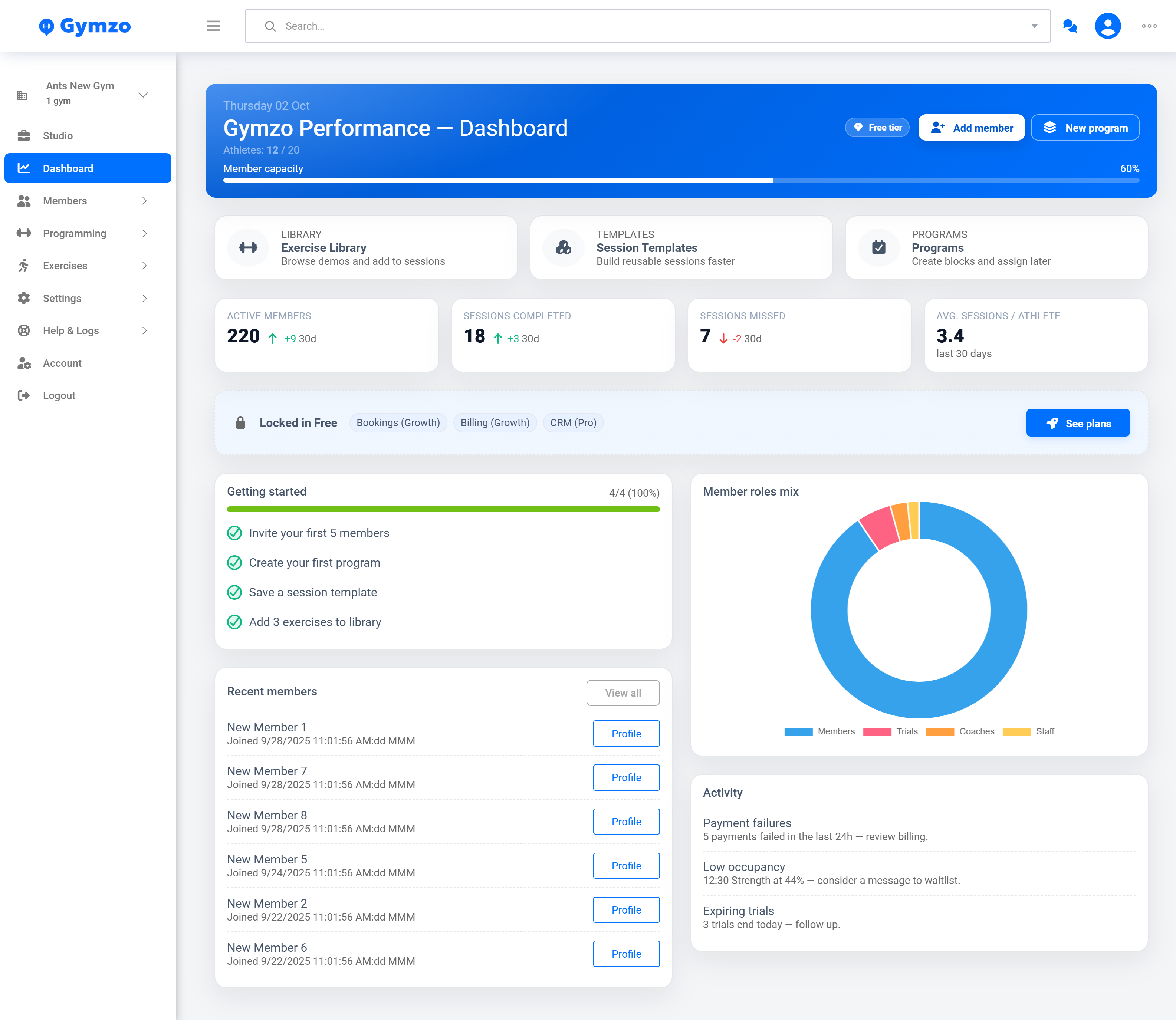Click the user avatar icon
This screenshot has height=1020, width=1176.
point(1107,26)
